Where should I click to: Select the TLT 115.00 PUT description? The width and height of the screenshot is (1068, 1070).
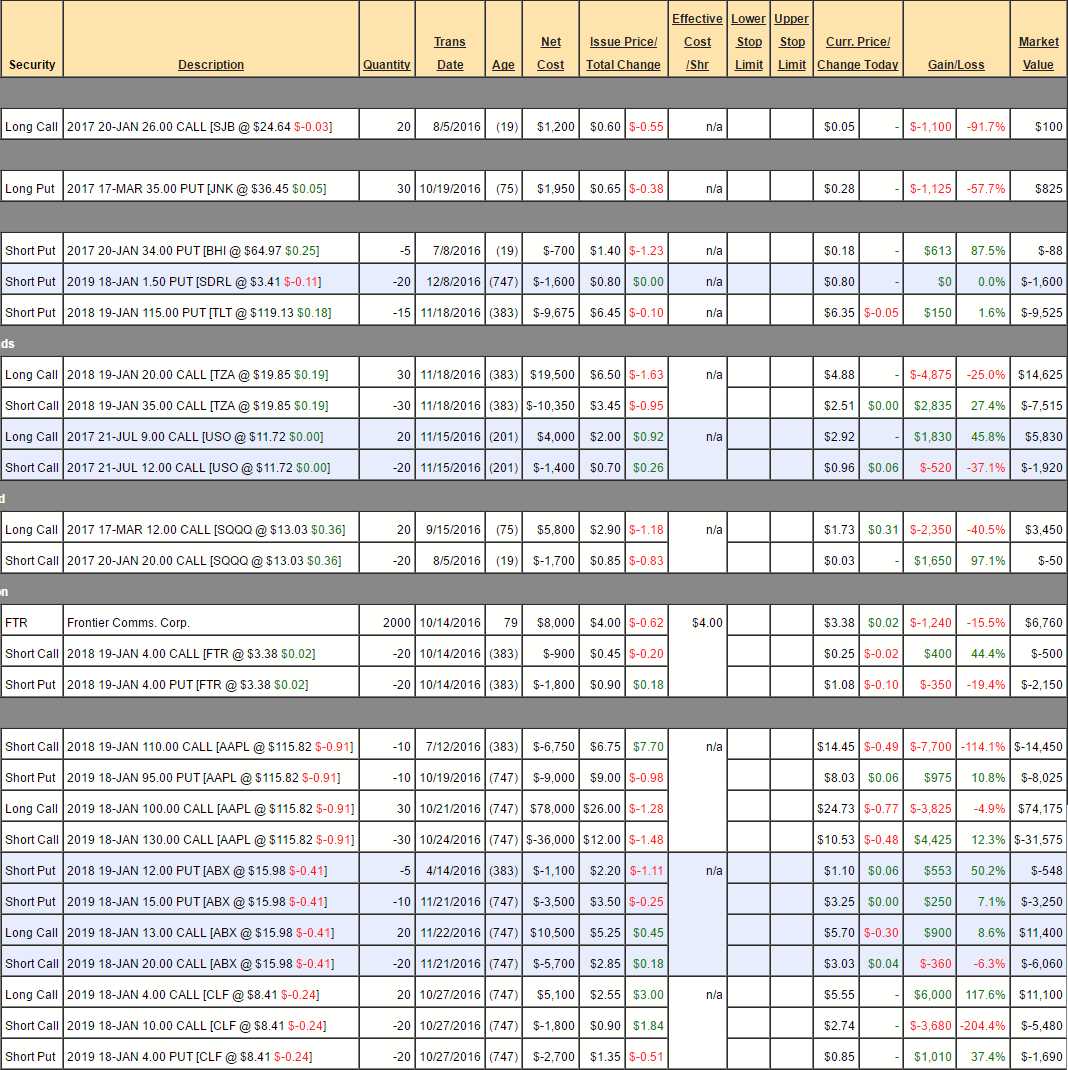click(197, 313)
